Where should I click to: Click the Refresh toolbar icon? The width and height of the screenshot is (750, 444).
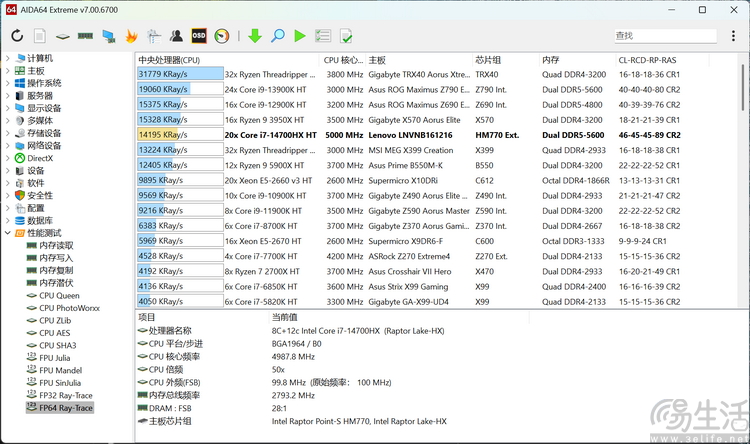(x=17, y=36)
